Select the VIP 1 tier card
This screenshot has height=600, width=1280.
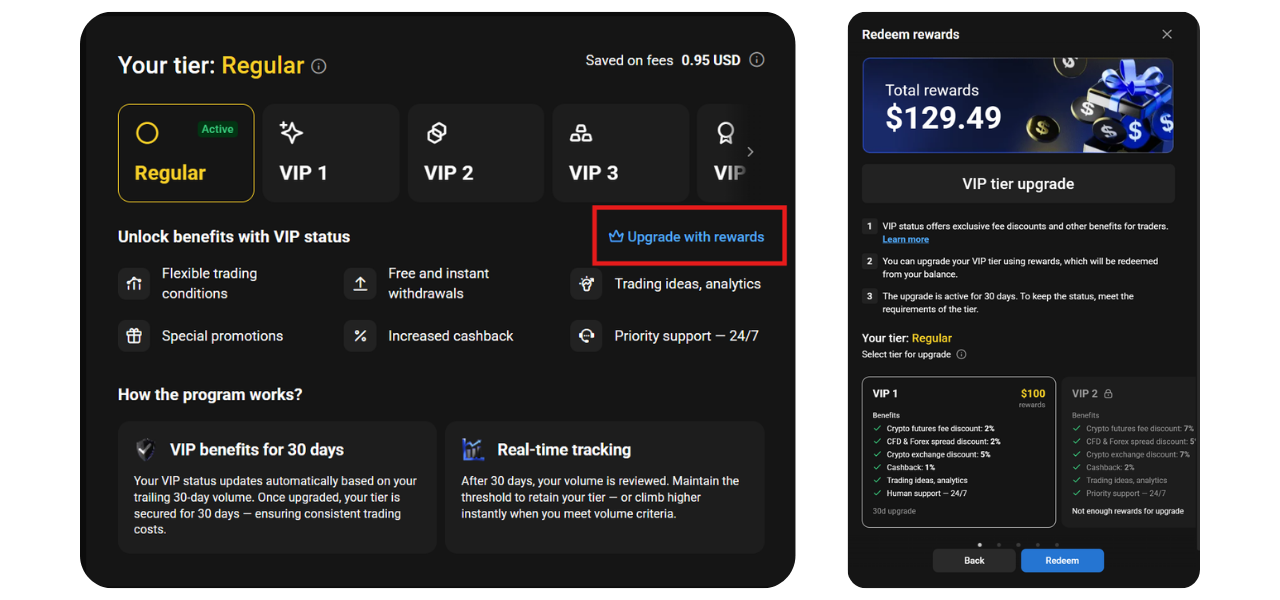tap(331, 153)
